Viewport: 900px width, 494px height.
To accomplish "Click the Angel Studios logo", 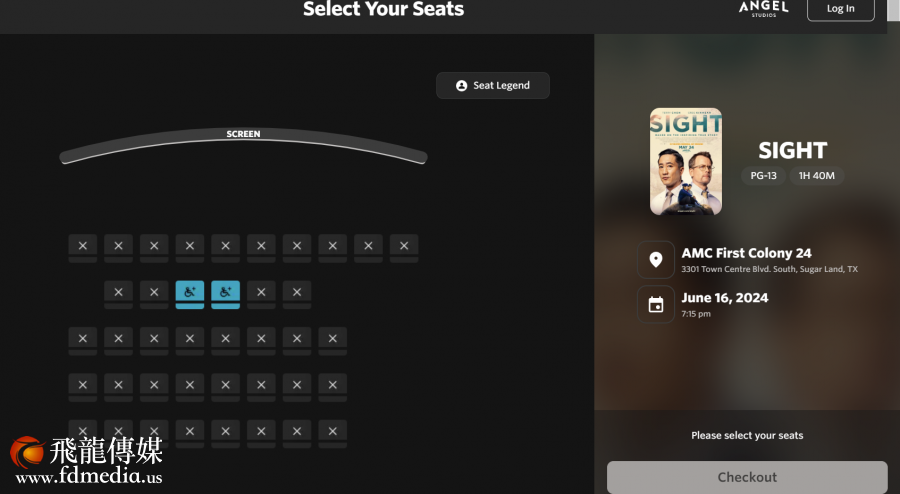I will point(763,8).
